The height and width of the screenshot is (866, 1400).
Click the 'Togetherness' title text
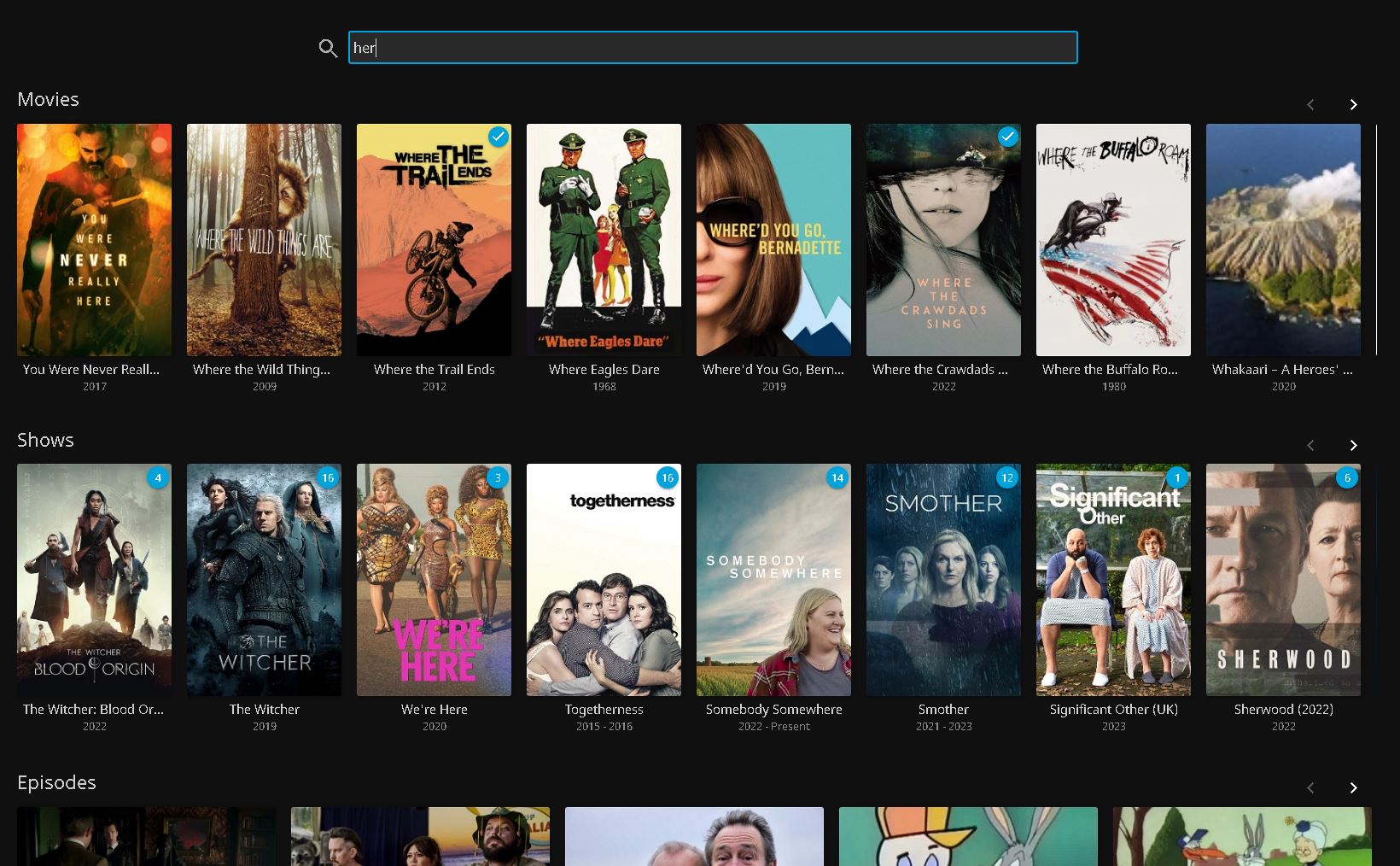(x=604, y=709)
